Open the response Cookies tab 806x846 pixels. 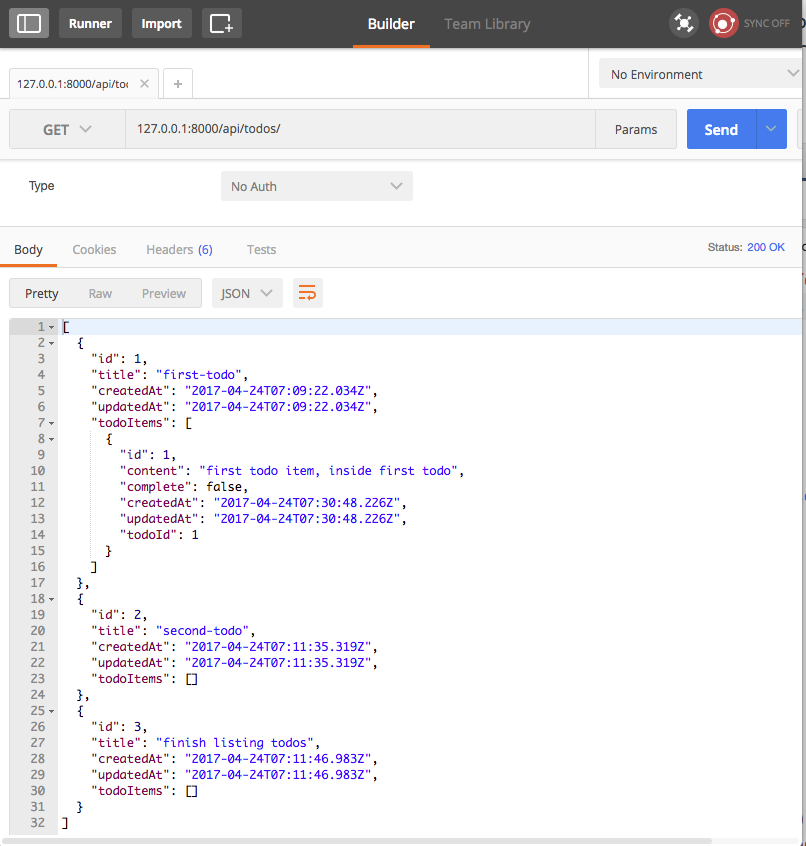pyautogui.click(x=94, y=250)
